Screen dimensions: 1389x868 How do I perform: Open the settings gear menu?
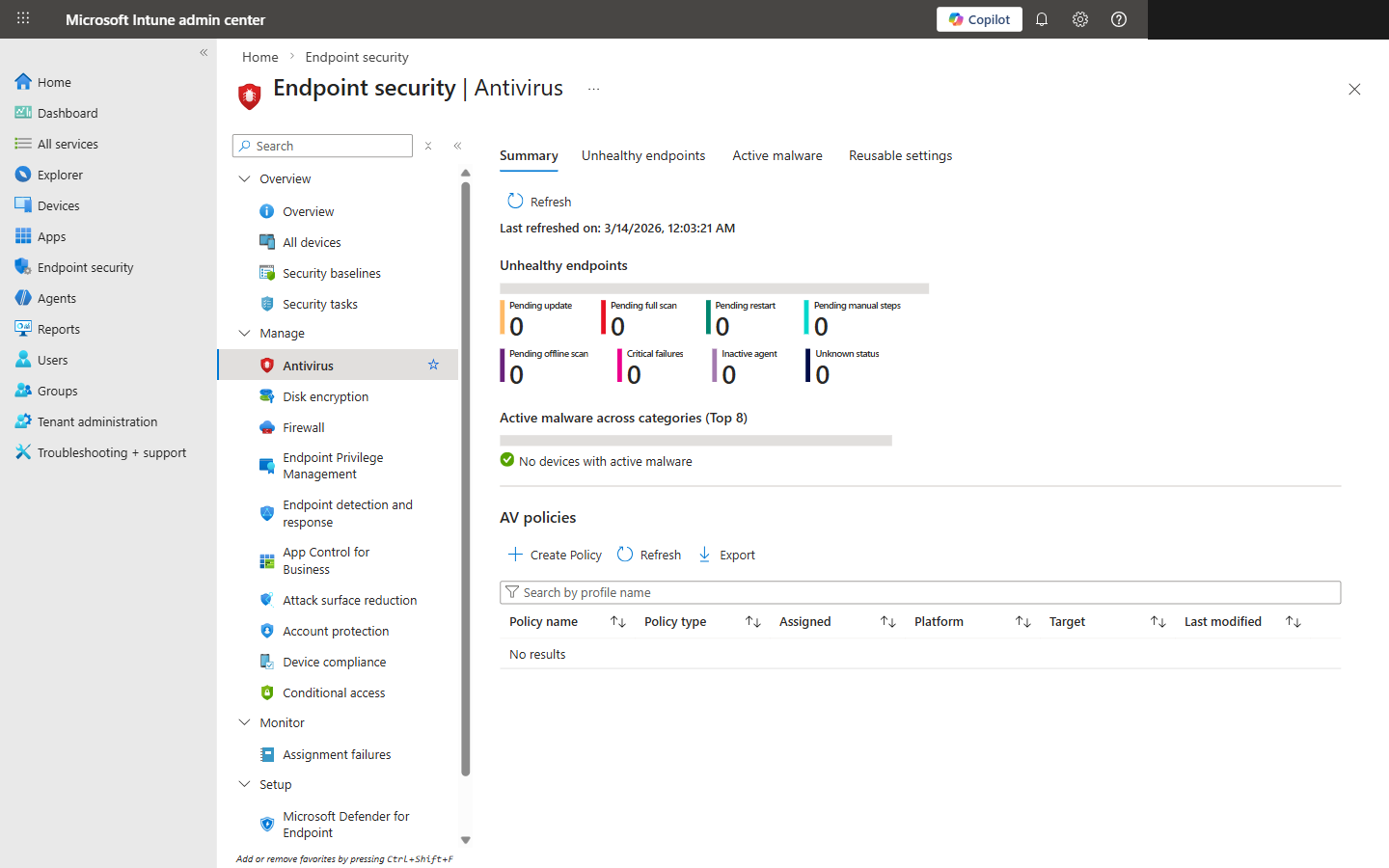(1079, 18)
